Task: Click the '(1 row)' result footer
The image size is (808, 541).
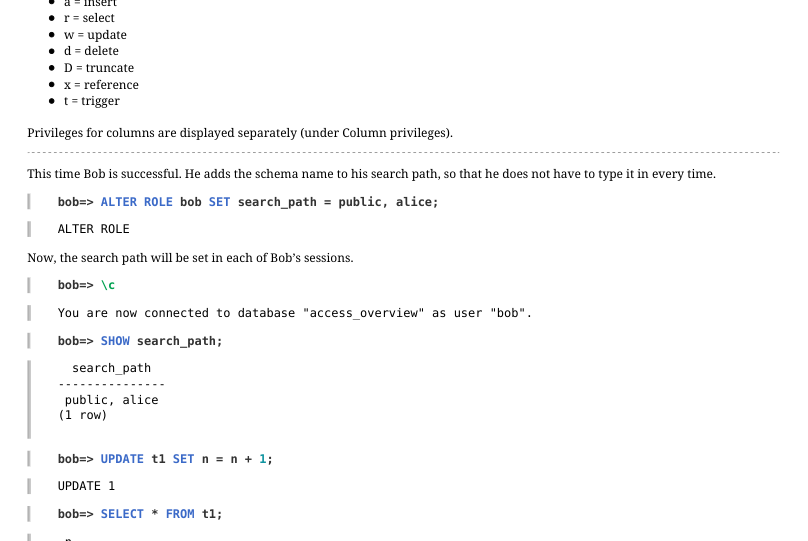Action: [x=82, y=415]
